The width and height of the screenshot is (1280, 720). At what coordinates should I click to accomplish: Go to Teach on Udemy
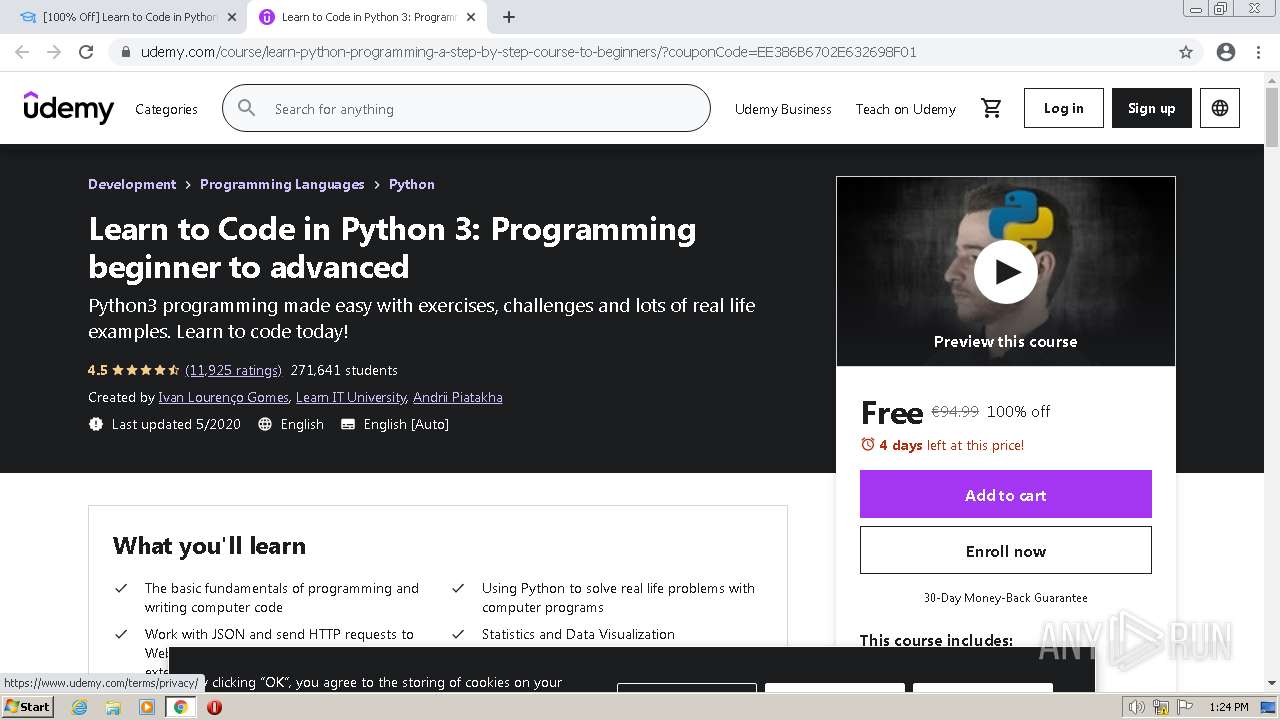[x=905, y=109]
